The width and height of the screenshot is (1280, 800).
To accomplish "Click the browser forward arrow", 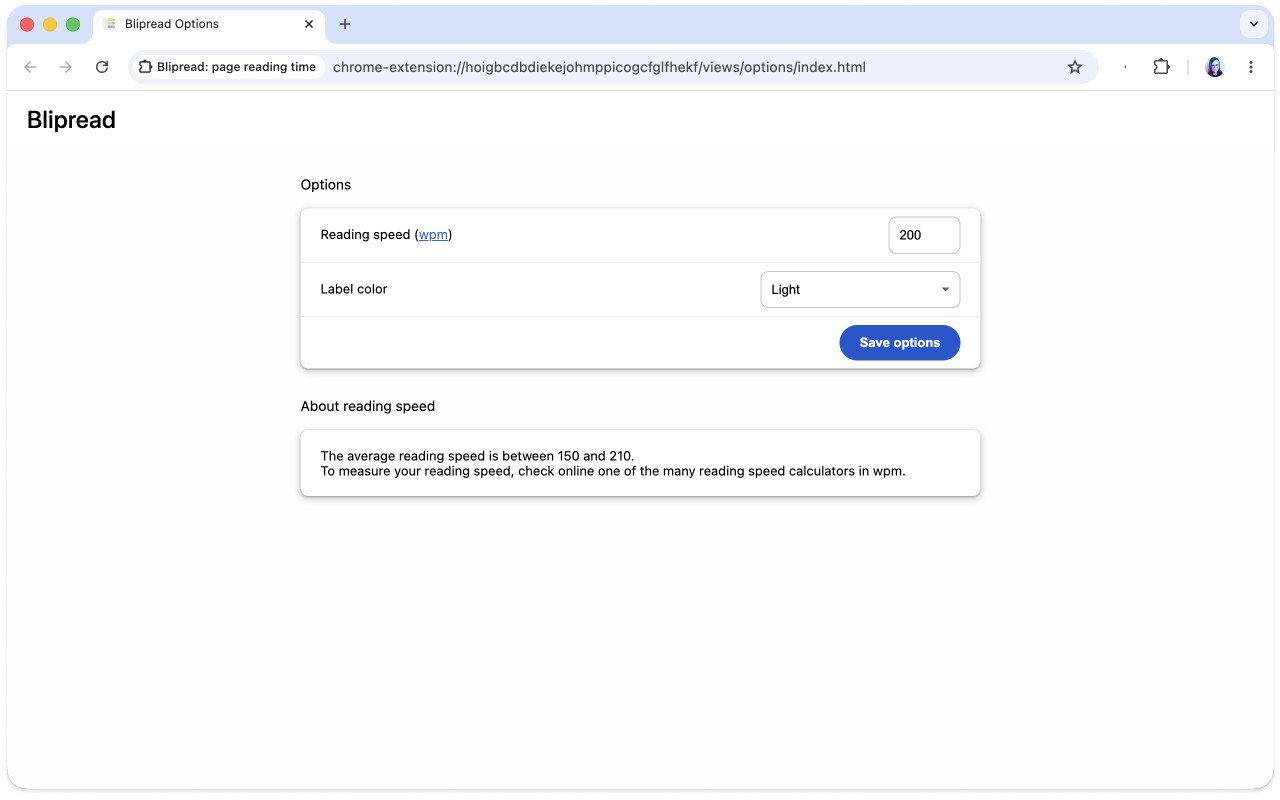I will coord(66,67).
